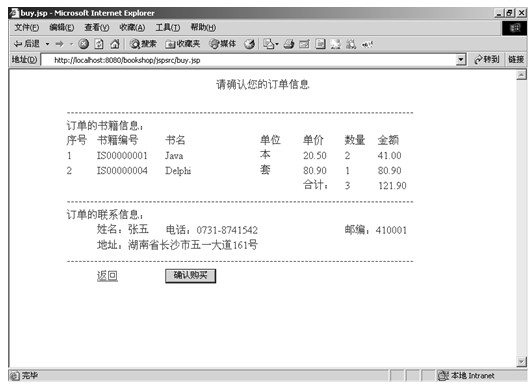Click the Print icon in toolbar
Screen dimensions: 528x386
[289, 44]
